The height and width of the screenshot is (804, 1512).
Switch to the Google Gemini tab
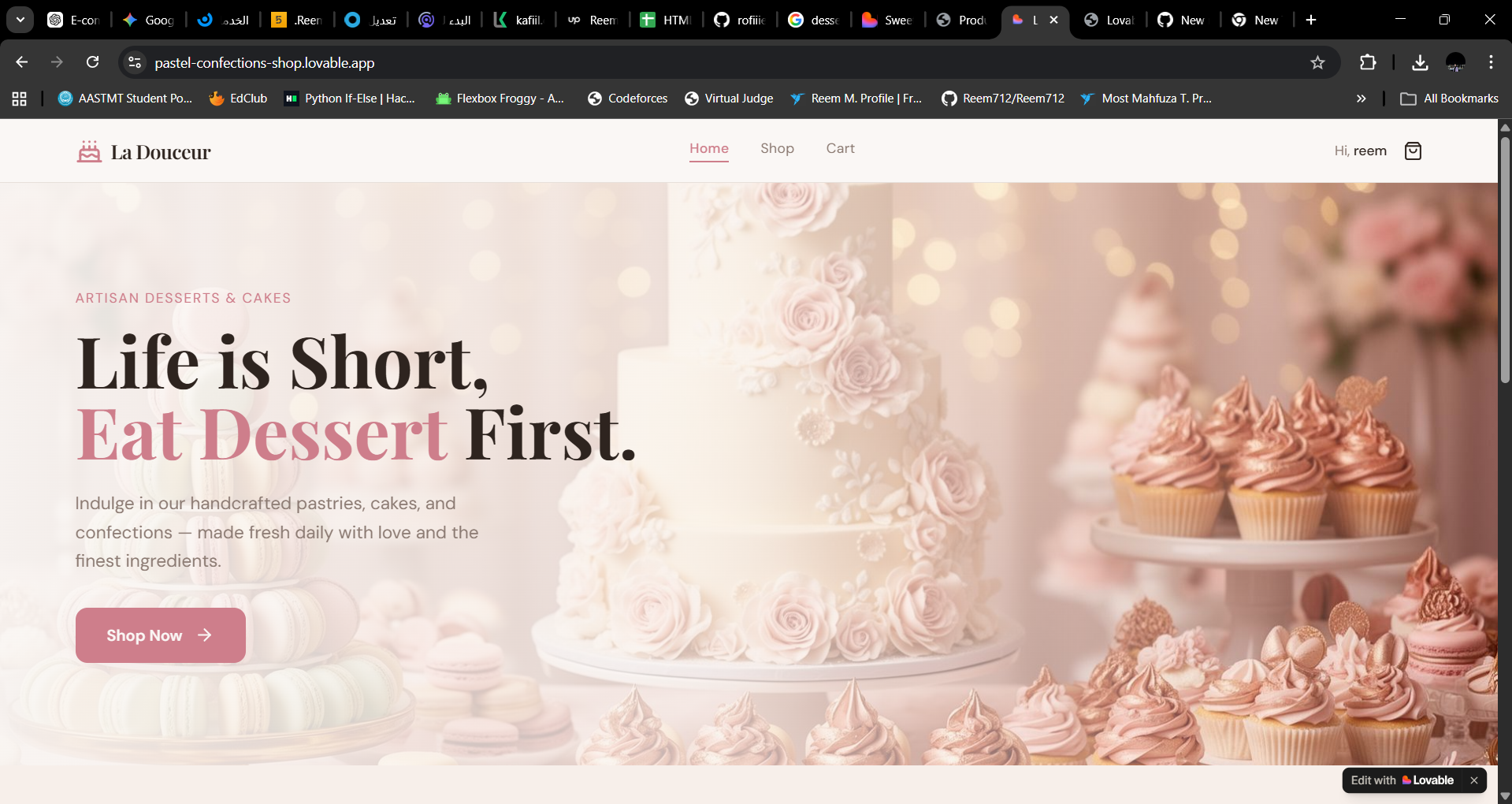point(148,20)
